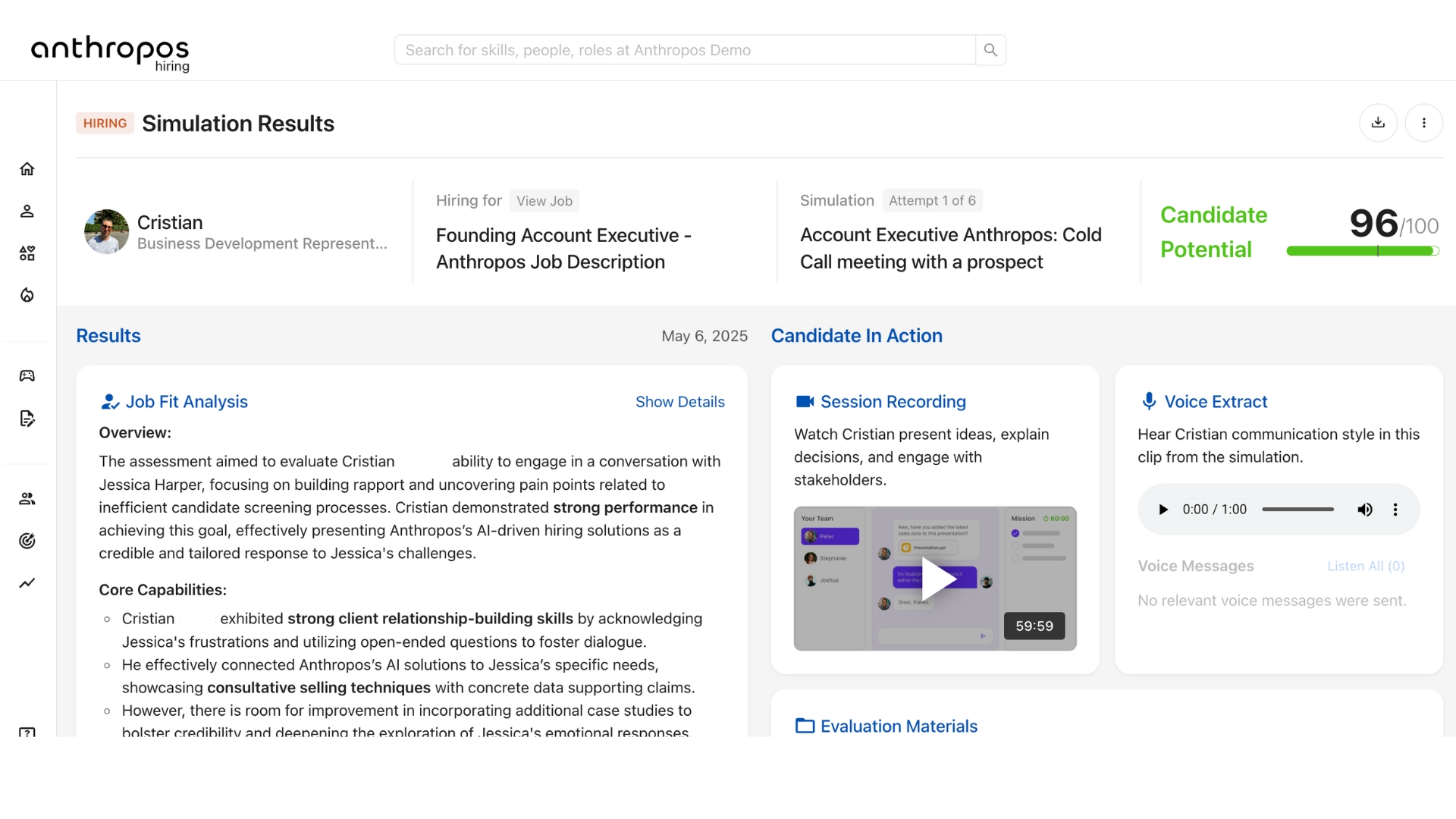Viewport: 1456px width, 819px height.
Task: Click Listen All (0) link
Action: tap(1366, 566)
